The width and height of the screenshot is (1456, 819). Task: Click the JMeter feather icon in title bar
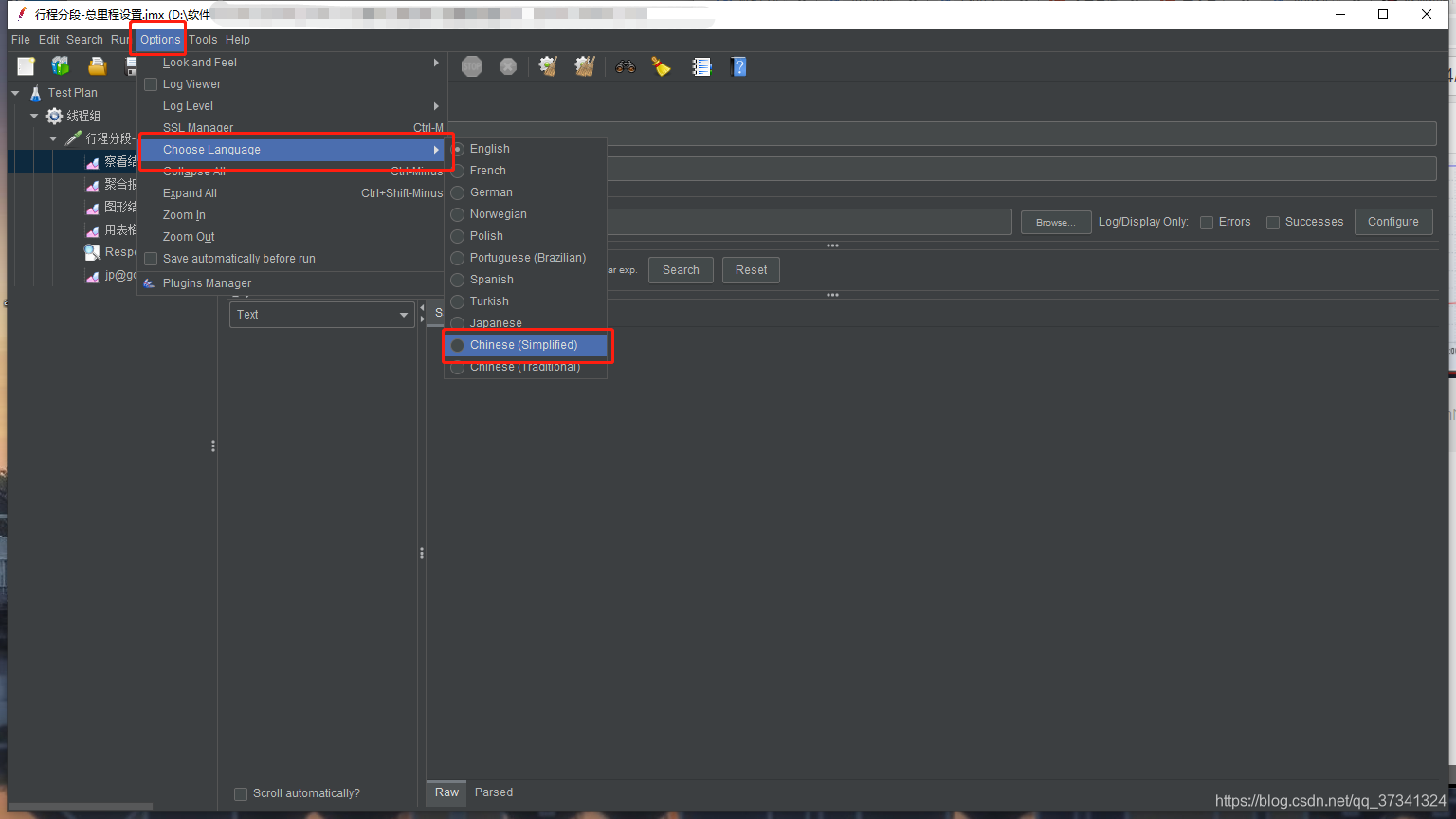(22, 14)
